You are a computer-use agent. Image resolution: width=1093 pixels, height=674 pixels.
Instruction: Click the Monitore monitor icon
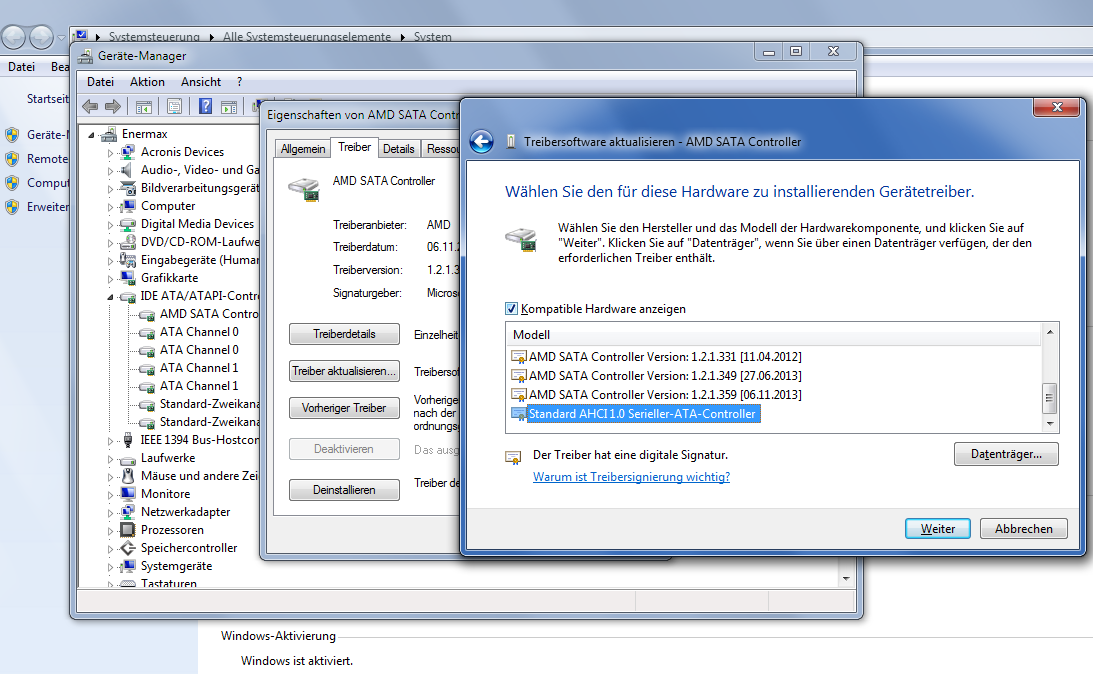pyautogui.click(x=128, y=493)
